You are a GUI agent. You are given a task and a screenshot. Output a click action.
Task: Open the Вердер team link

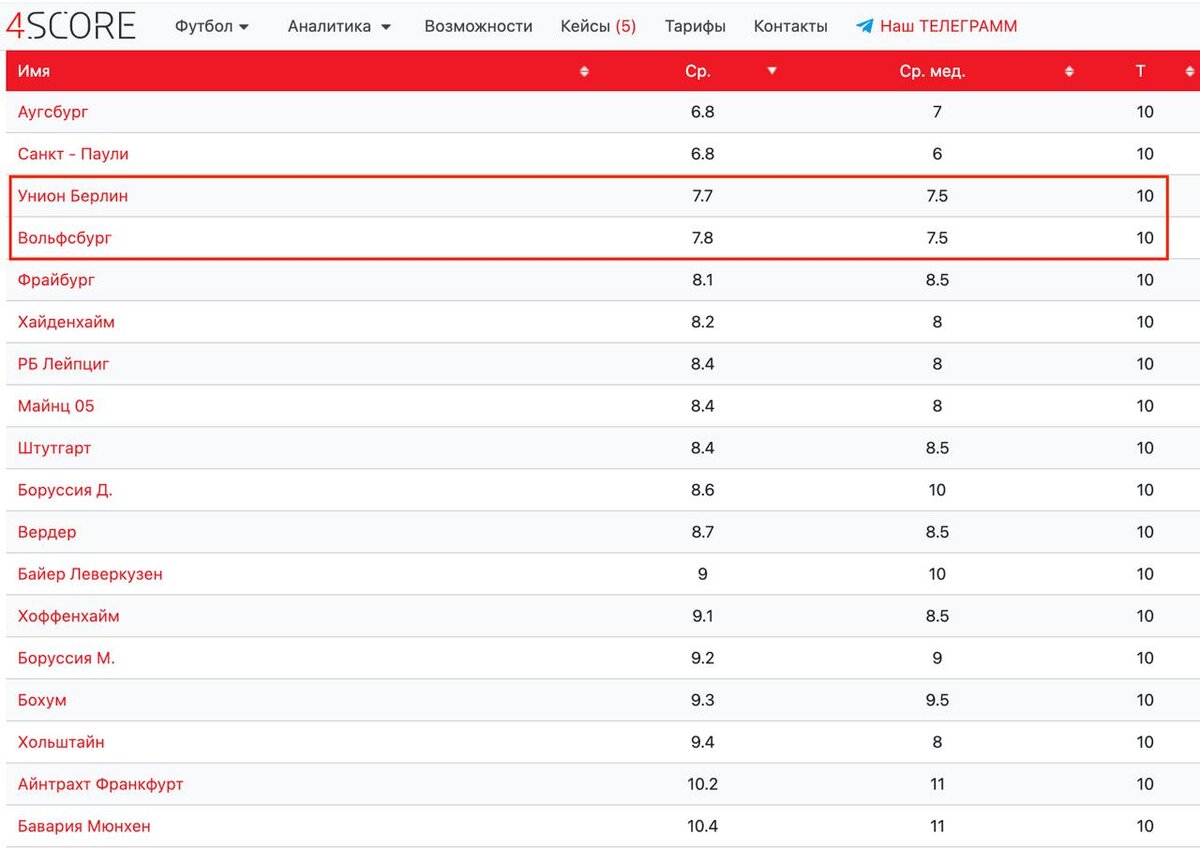pyautogui.click(x=47, y=532)
